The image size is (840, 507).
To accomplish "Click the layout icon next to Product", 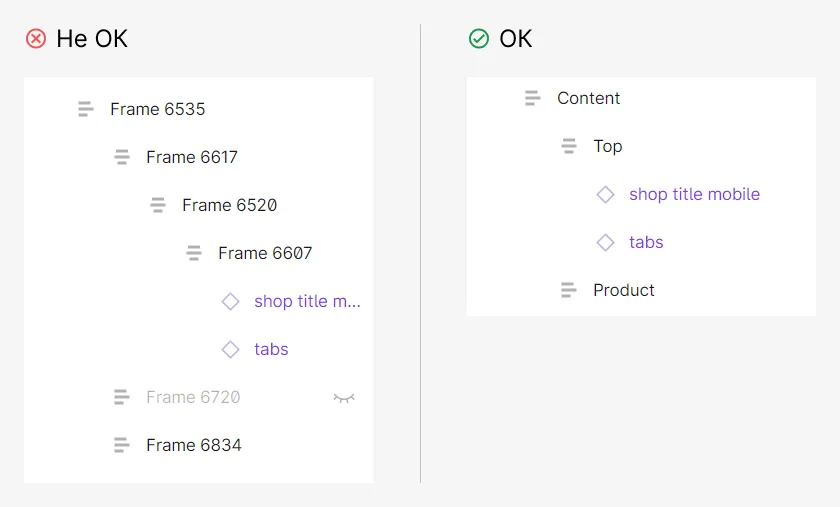I will [568, 290].
